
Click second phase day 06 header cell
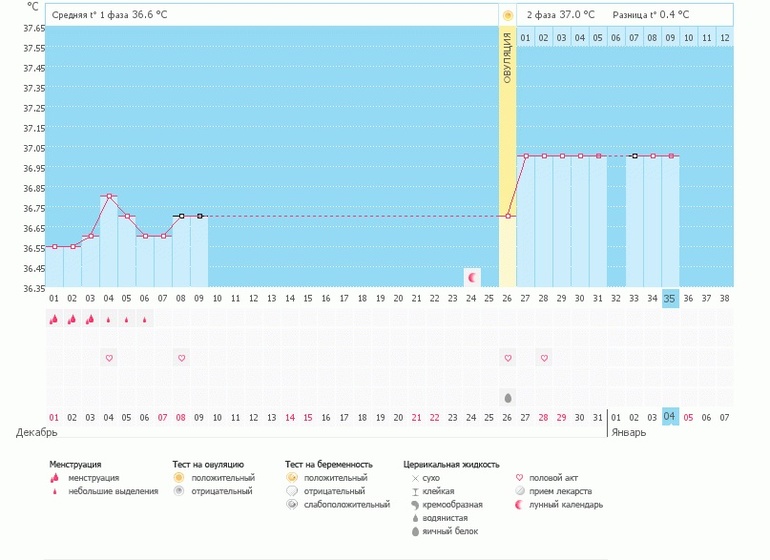coord(616,37)
